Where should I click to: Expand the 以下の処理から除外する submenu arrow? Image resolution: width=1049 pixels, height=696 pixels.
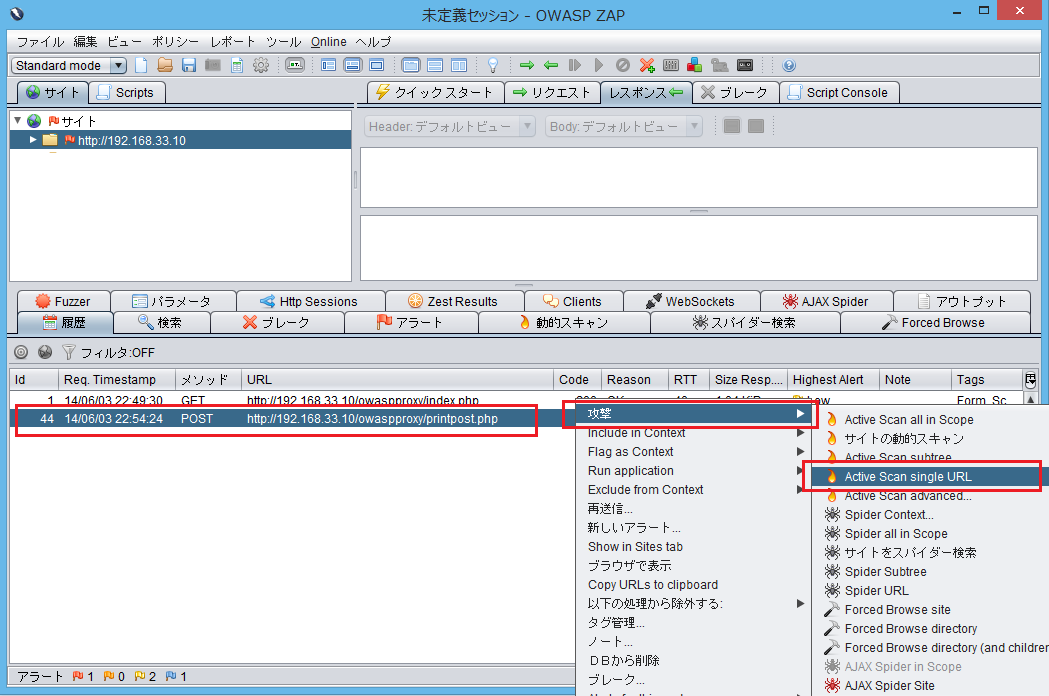click(x=800, y=604)
